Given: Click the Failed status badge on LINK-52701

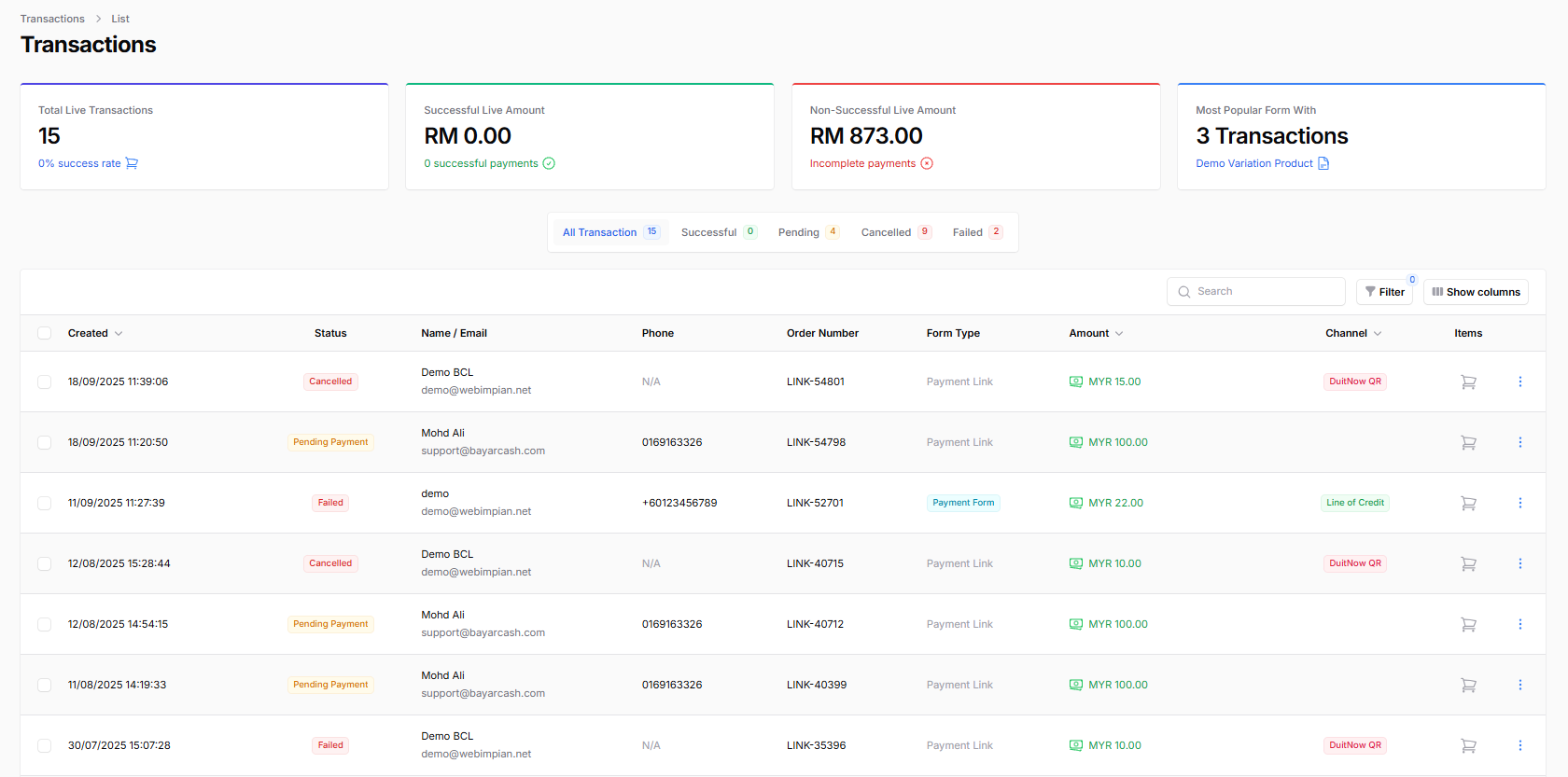Looking at the screenshot, I should [330, 503].
